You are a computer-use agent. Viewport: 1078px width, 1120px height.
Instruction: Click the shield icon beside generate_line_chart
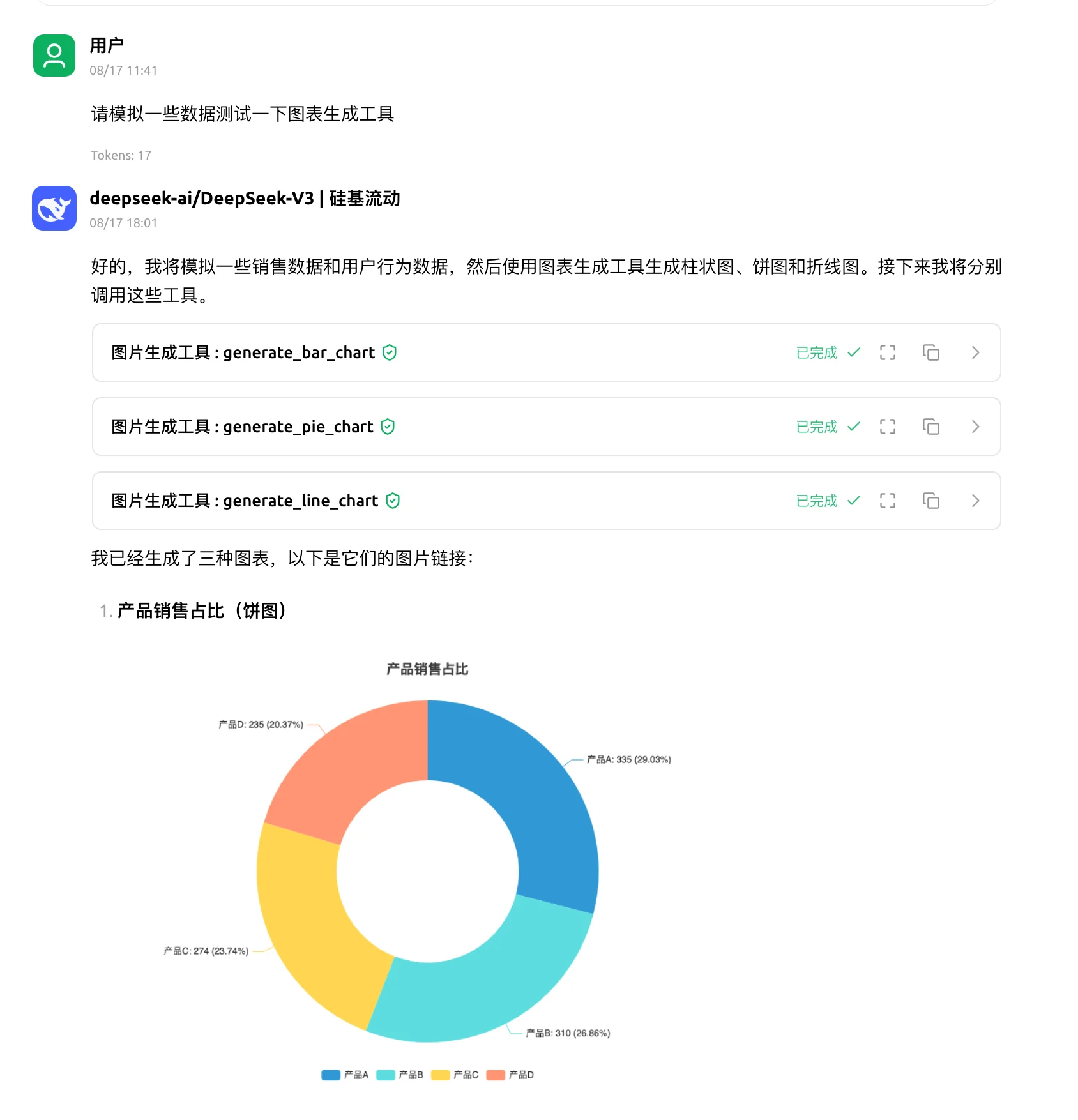point(393,501)
